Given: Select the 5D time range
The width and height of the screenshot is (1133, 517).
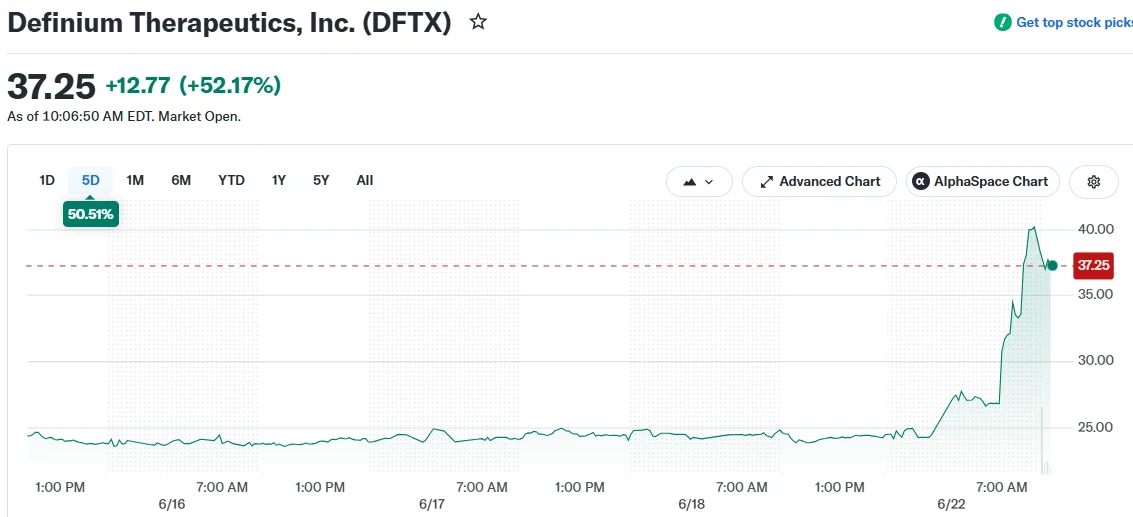Looking at the screenshot, I should [x=90, y=180].
